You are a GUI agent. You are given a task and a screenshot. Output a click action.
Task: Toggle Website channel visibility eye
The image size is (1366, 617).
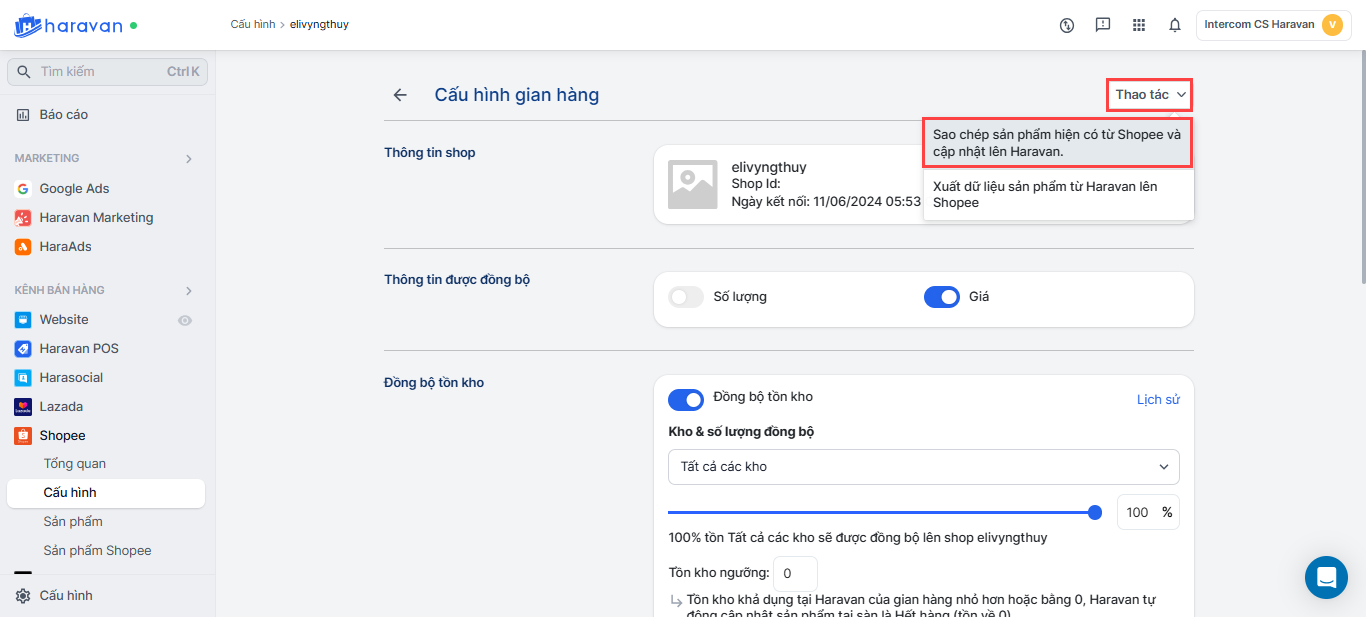point(185,320)
